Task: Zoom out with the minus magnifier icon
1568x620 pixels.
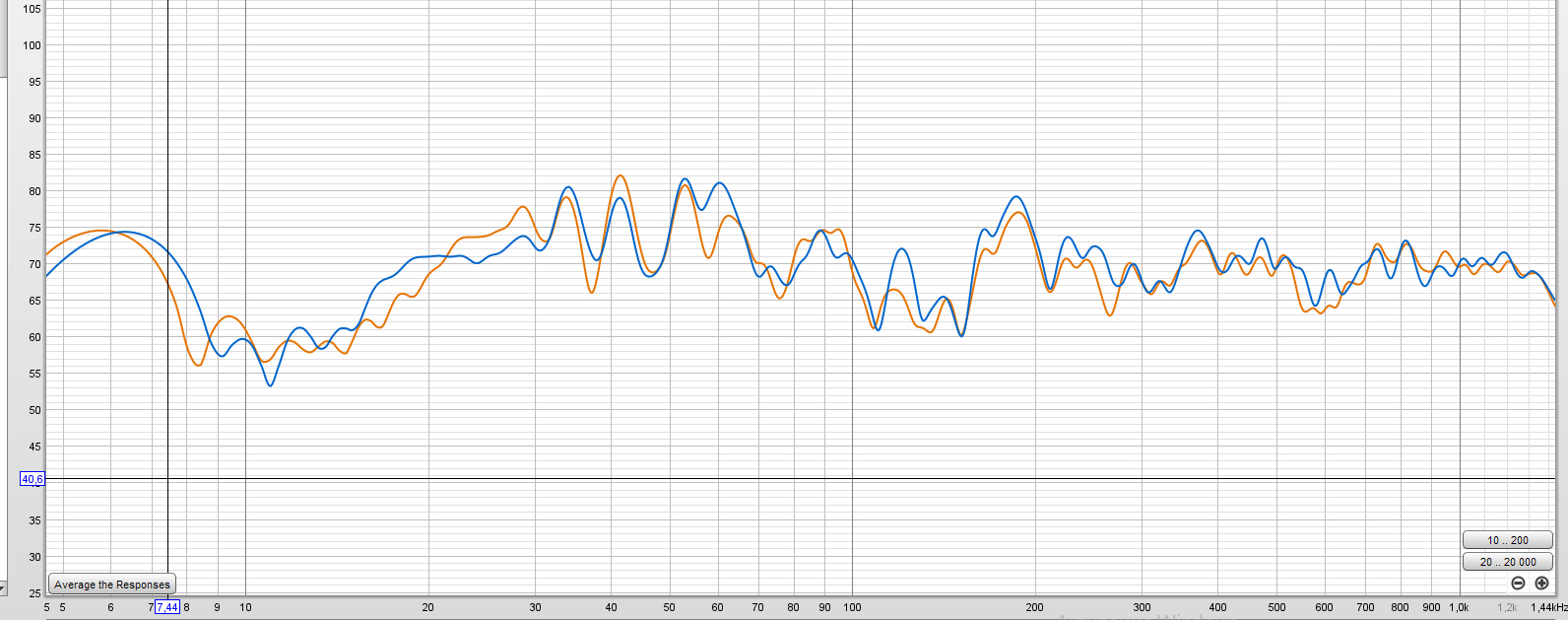Action: (1518, 584)
